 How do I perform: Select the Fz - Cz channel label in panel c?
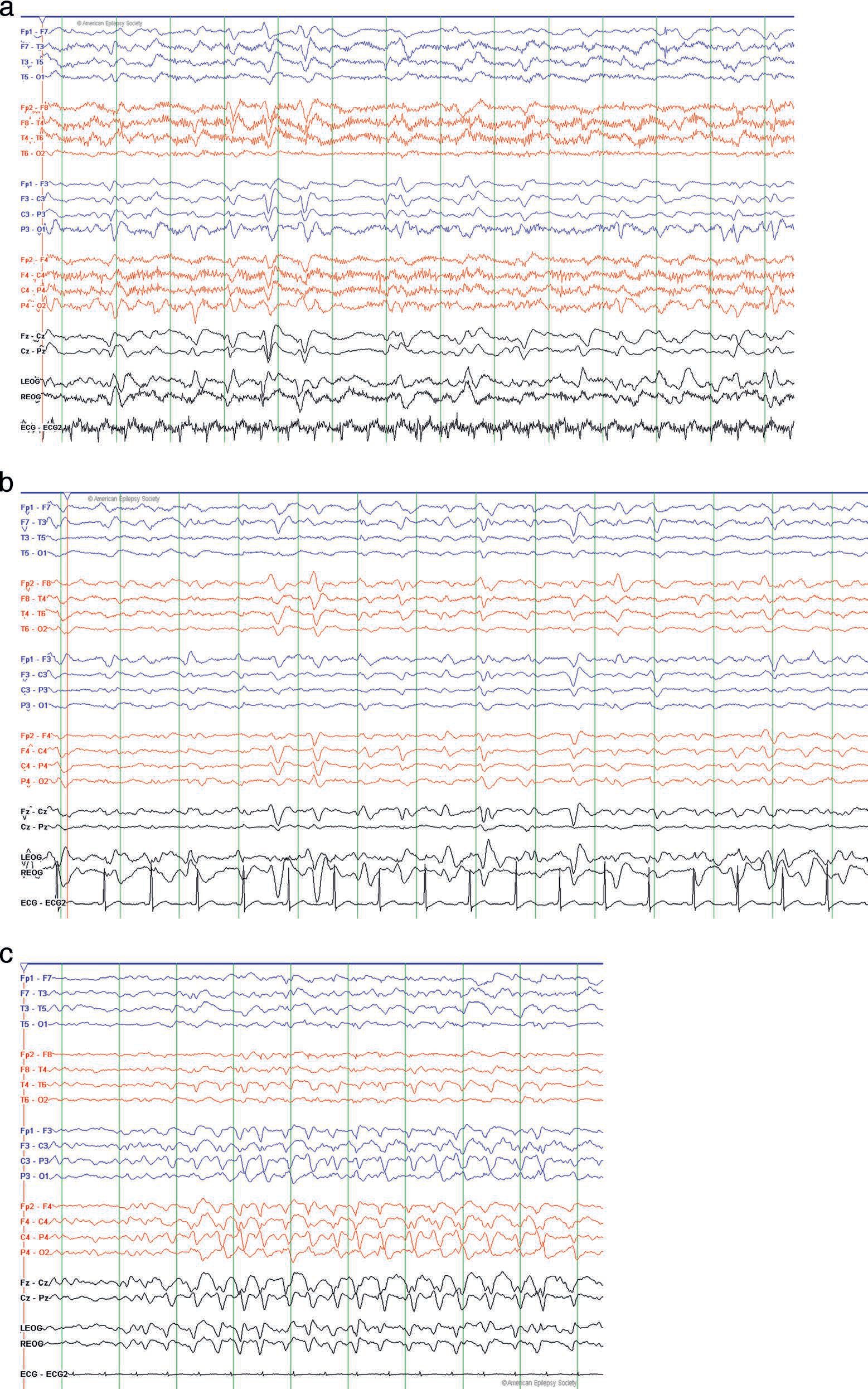coord(35,1281)
